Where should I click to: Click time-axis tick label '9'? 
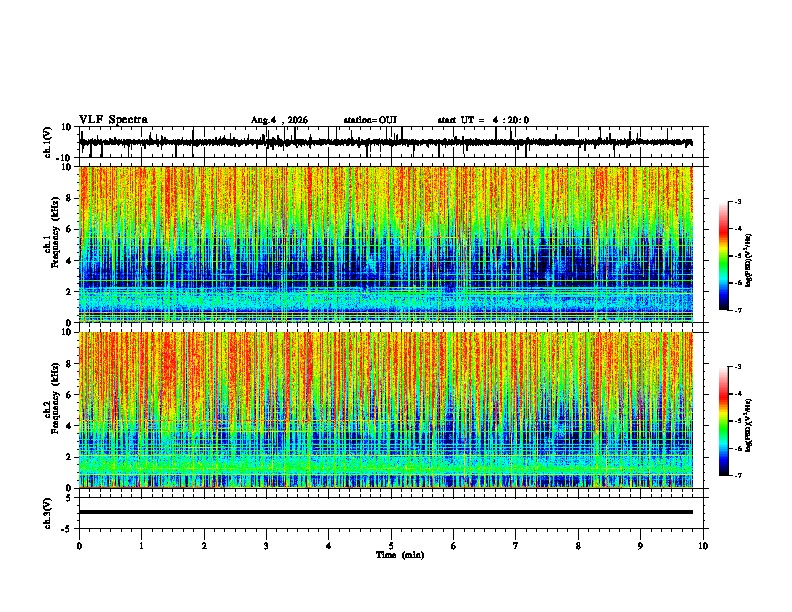click(x=640, y=546)
